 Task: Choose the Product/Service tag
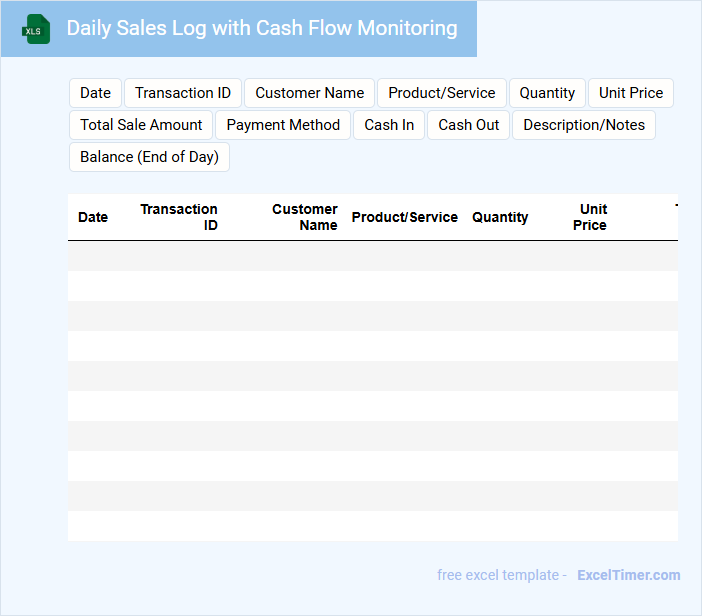tap(441, 93)
